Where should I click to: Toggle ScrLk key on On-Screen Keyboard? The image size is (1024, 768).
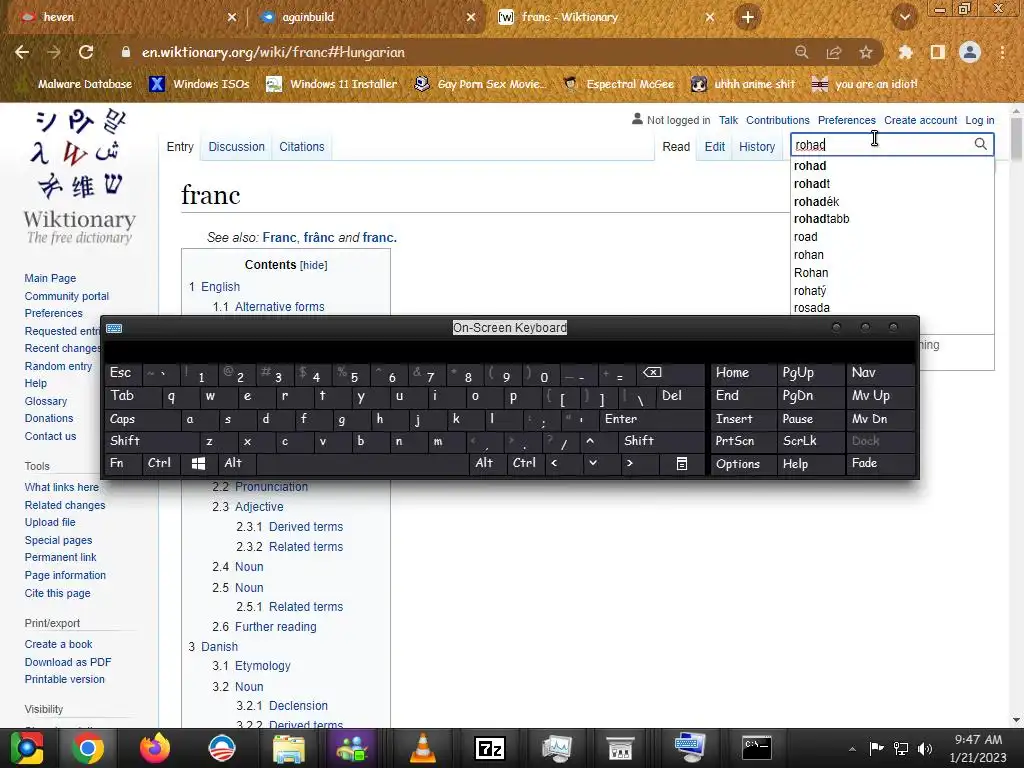click(810, 441)
